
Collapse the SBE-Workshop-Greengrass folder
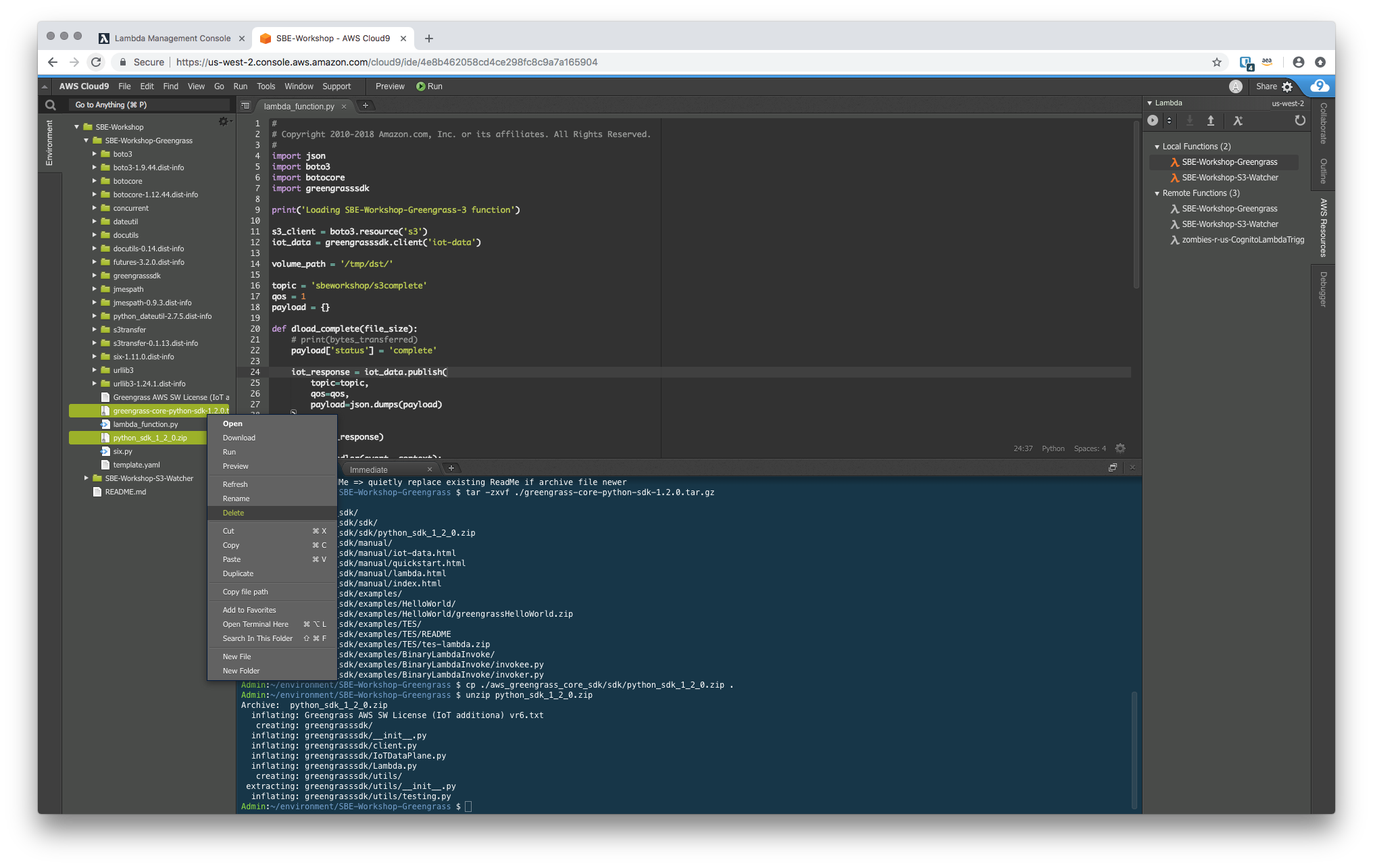86,141
